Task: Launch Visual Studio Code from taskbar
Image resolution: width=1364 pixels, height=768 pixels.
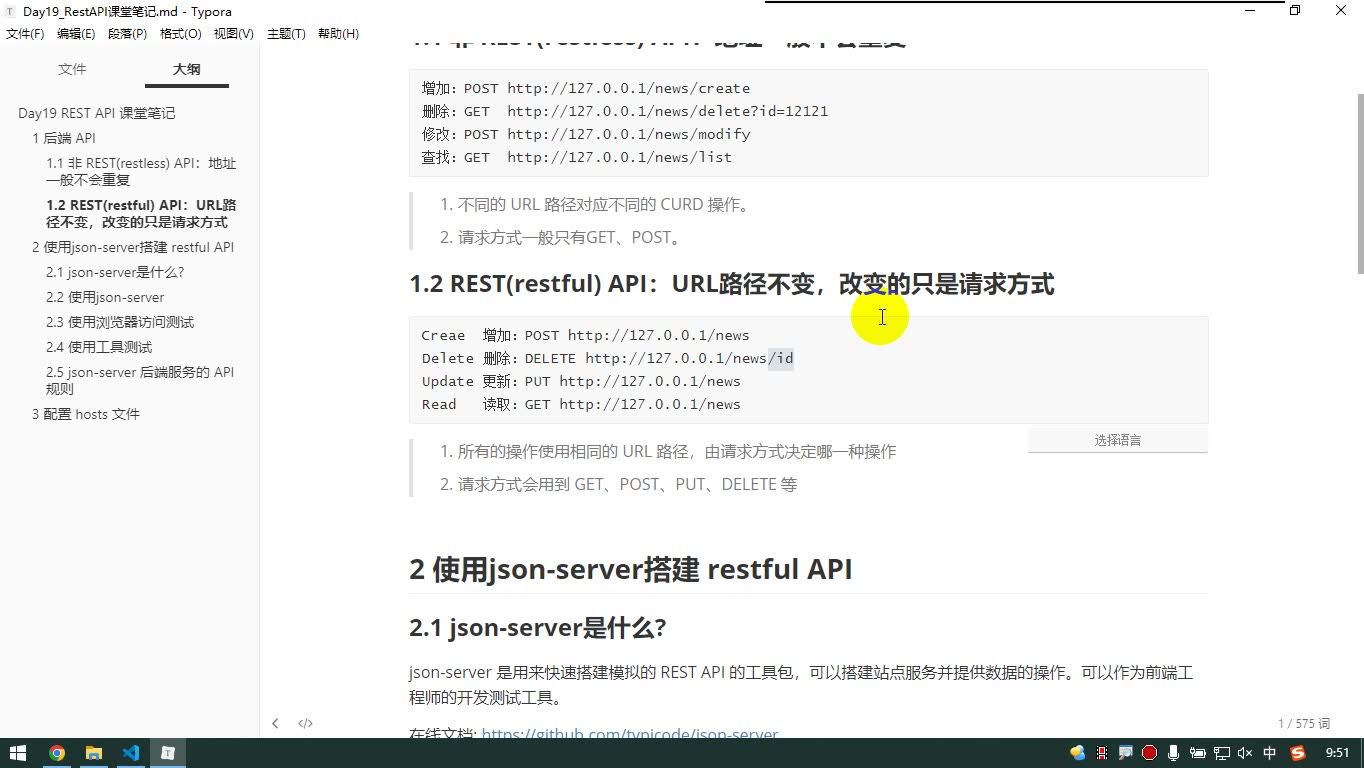Action: click(130, 753)
